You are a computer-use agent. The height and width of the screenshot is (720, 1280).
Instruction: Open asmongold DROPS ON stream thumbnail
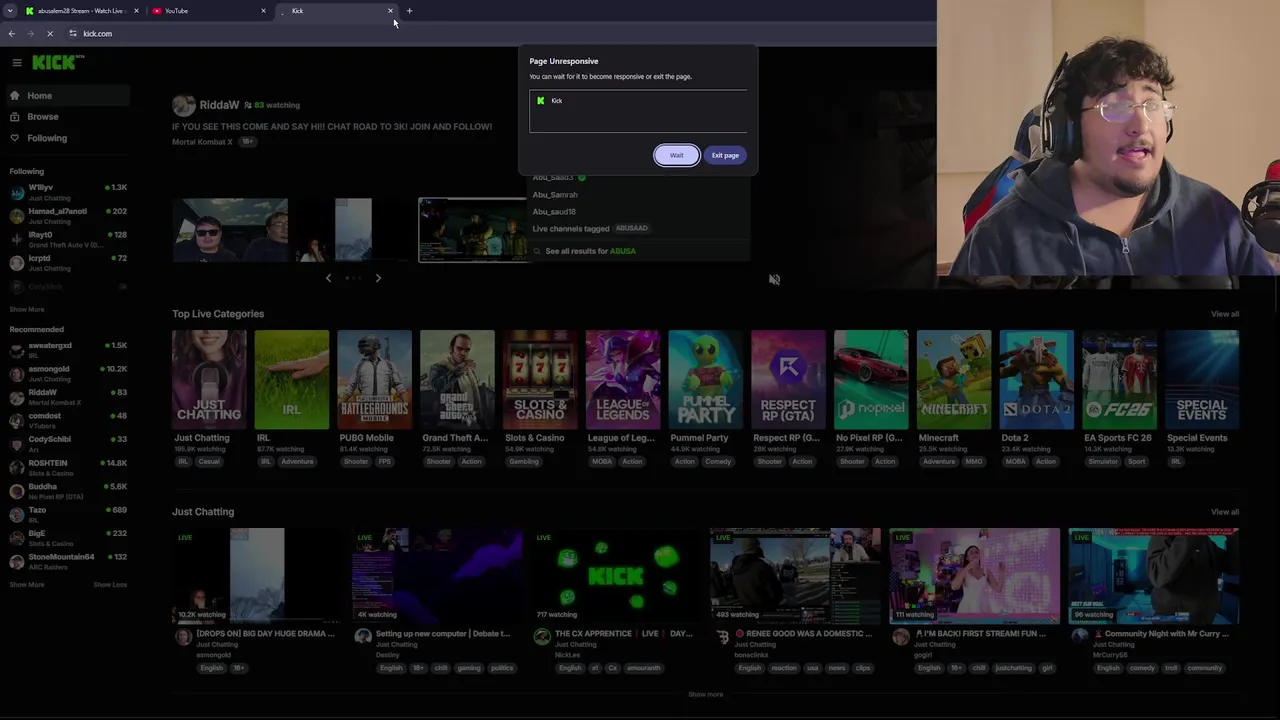(257, 576)
